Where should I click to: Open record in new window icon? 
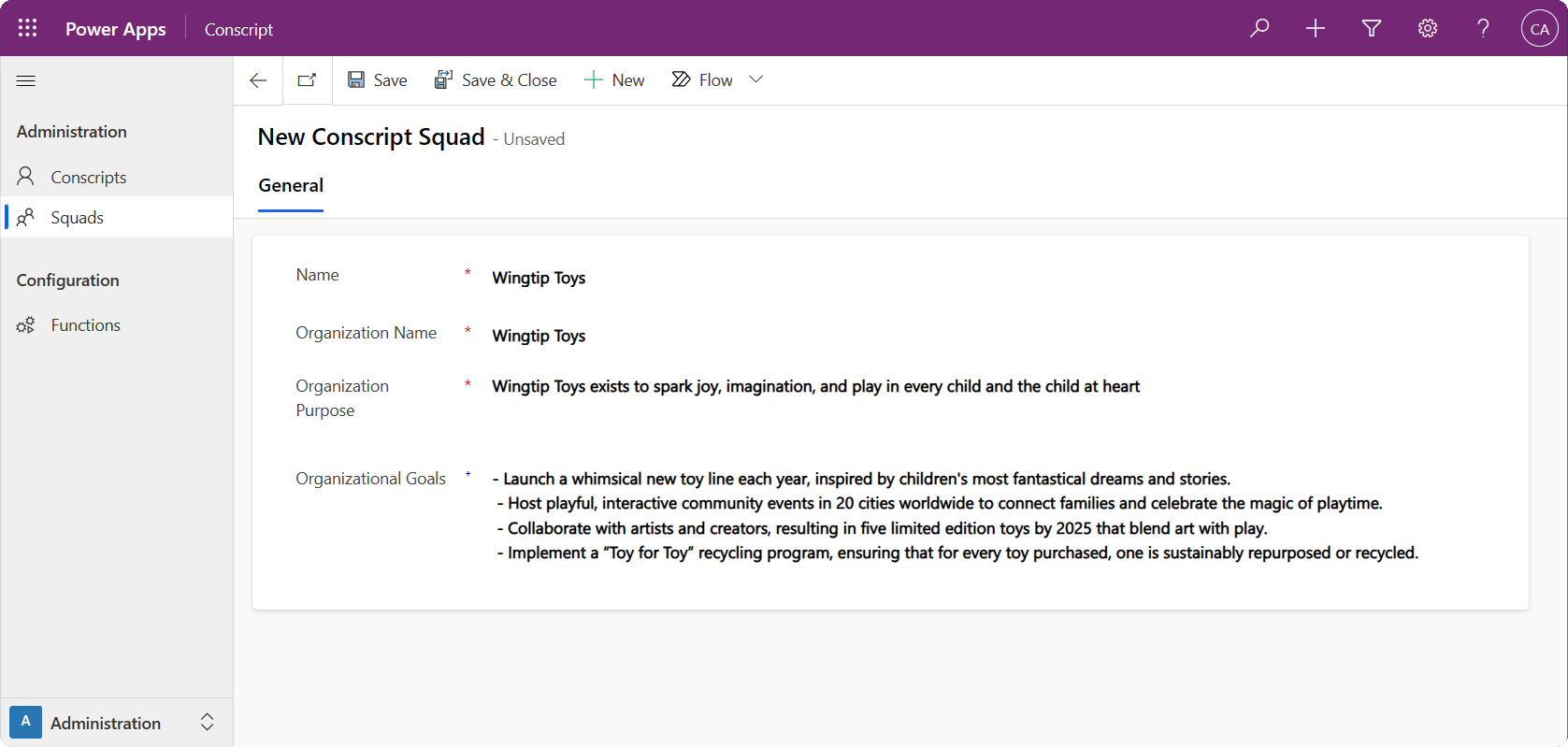(307, 80)
